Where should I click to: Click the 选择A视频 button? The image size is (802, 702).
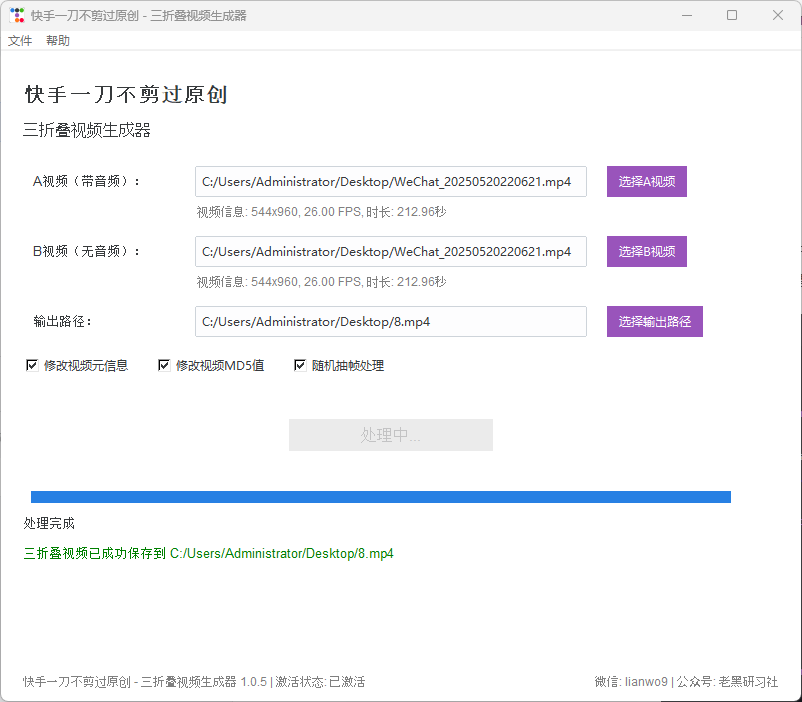click(x=646, y=182)
